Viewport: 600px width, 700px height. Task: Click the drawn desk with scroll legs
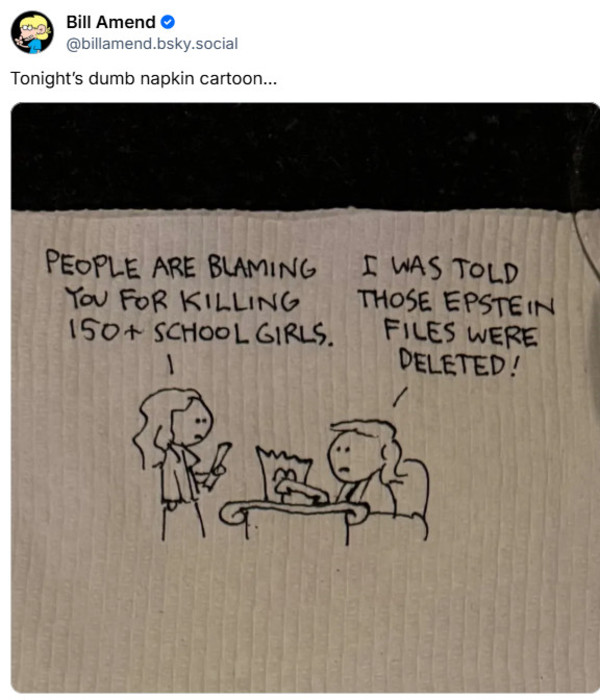point(294,518)
